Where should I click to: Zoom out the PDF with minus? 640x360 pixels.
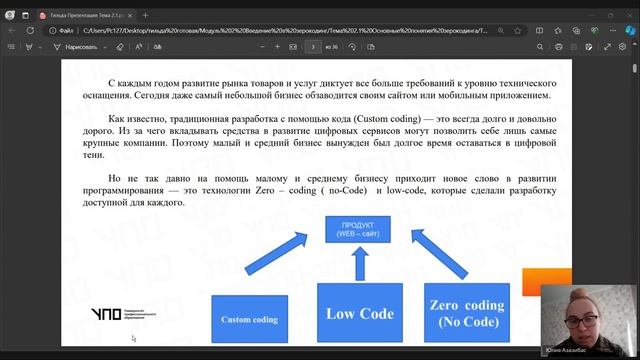pyautogui.click(x=262, y=47)
